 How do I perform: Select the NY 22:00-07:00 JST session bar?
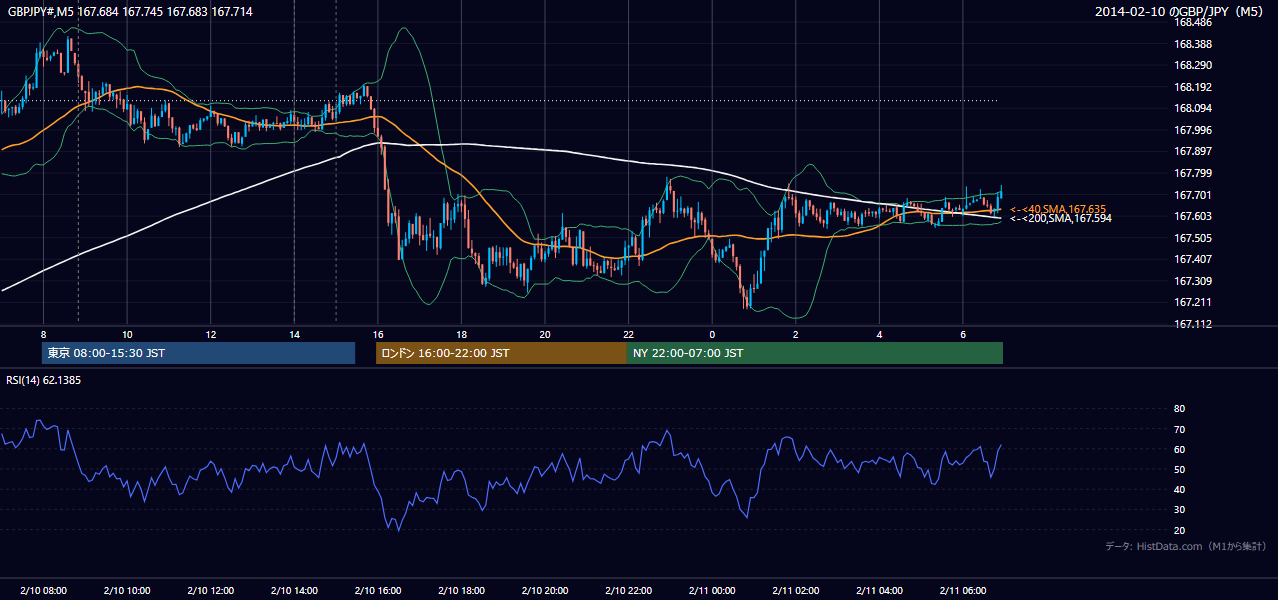[815, 353]
